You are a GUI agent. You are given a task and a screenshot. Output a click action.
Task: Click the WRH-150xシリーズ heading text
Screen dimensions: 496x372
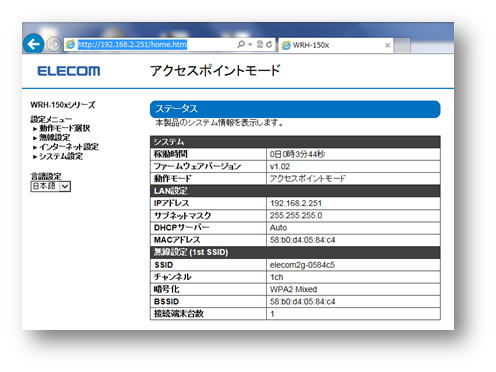(63, 105)
